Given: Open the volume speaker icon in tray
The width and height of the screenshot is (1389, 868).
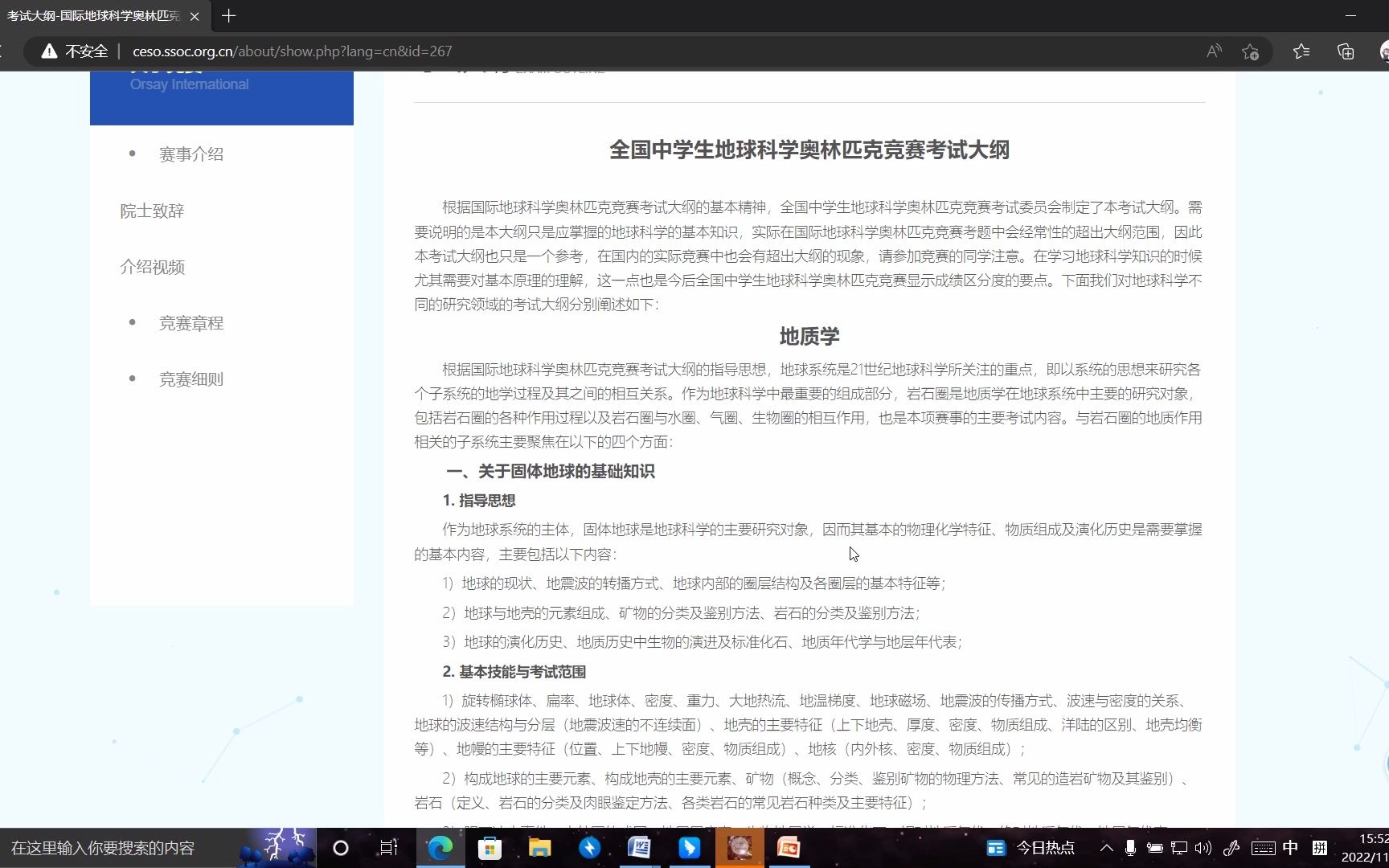Looking at the screenshot, I should [1203, 848].
